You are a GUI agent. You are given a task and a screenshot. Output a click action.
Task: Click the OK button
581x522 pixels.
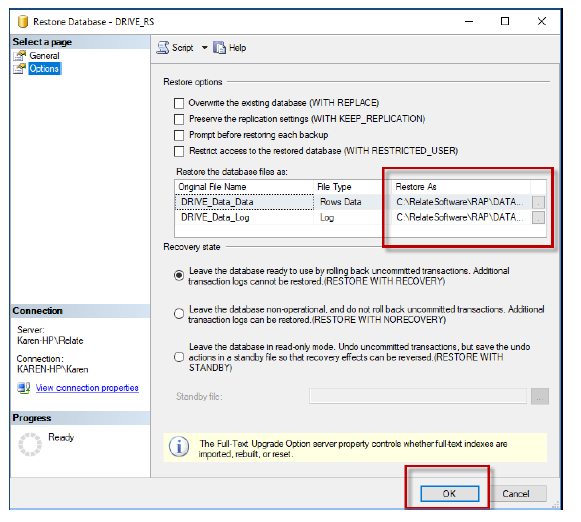tap(450, 494)
